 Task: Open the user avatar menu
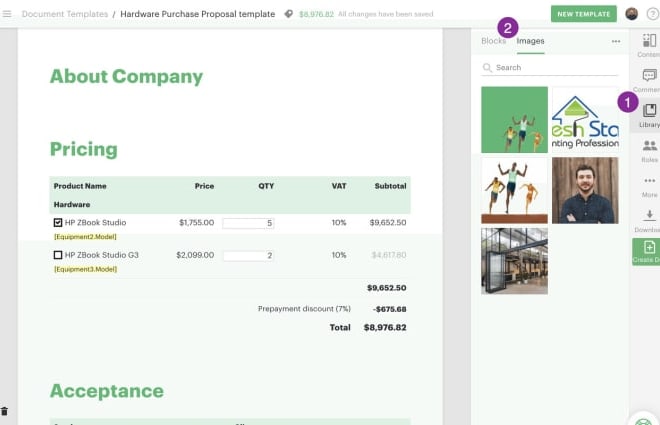(631, 14)
